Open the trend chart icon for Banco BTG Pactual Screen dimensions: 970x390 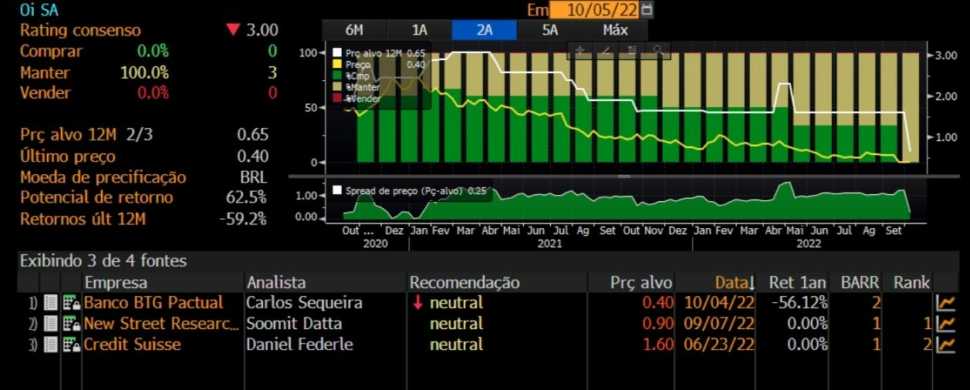(x=945, y=303)
